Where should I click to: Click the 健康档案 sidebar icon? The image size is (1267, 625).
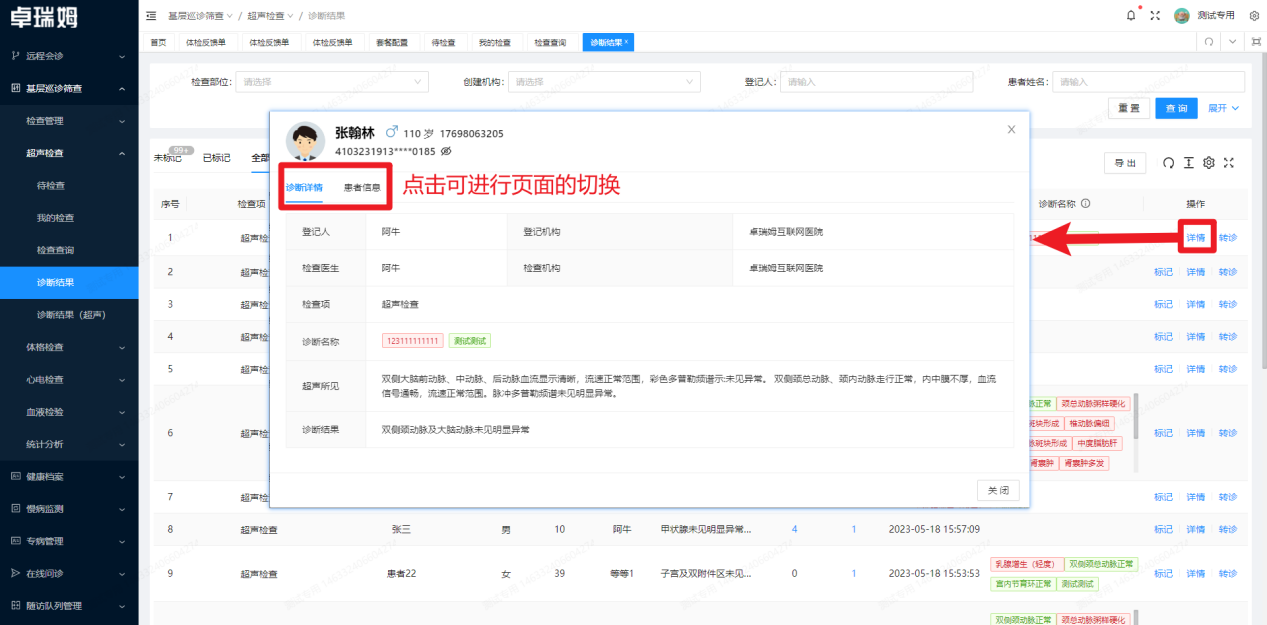click(x=15, y=476)
